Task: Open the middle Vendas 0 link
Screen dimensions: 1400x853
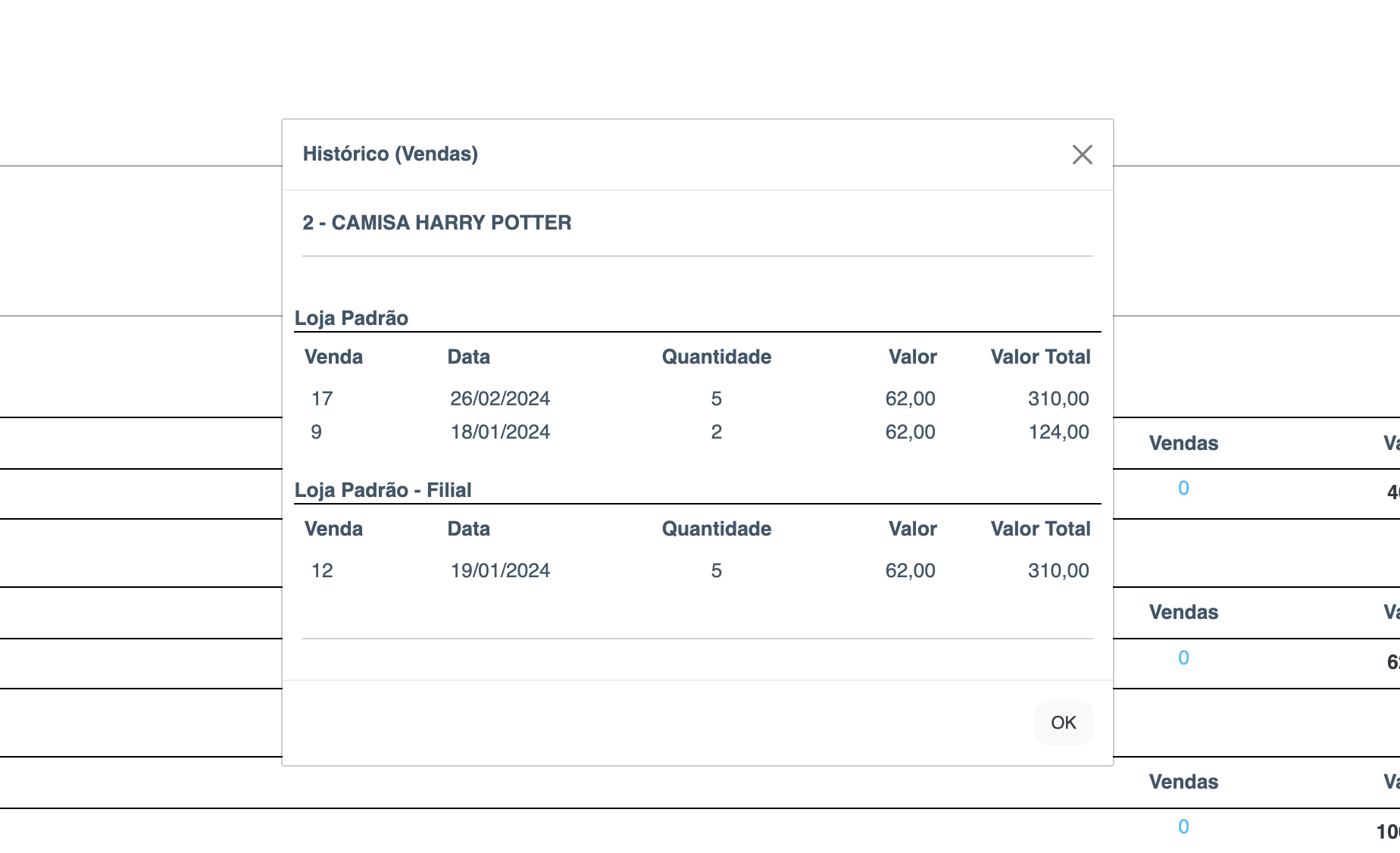Action: (1183, 658)
